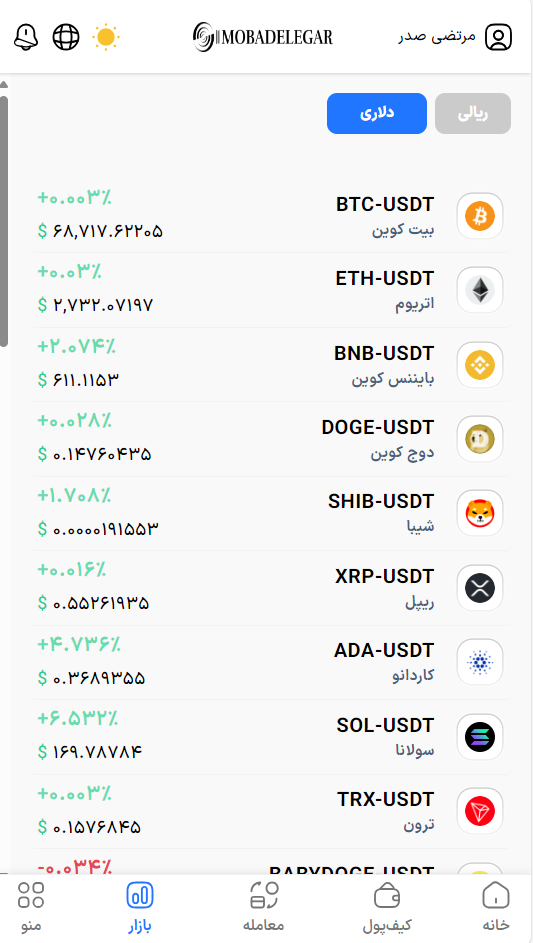
Task: Click the Tron coin icon
Action: pyautogui.click(x=479, y=811)
